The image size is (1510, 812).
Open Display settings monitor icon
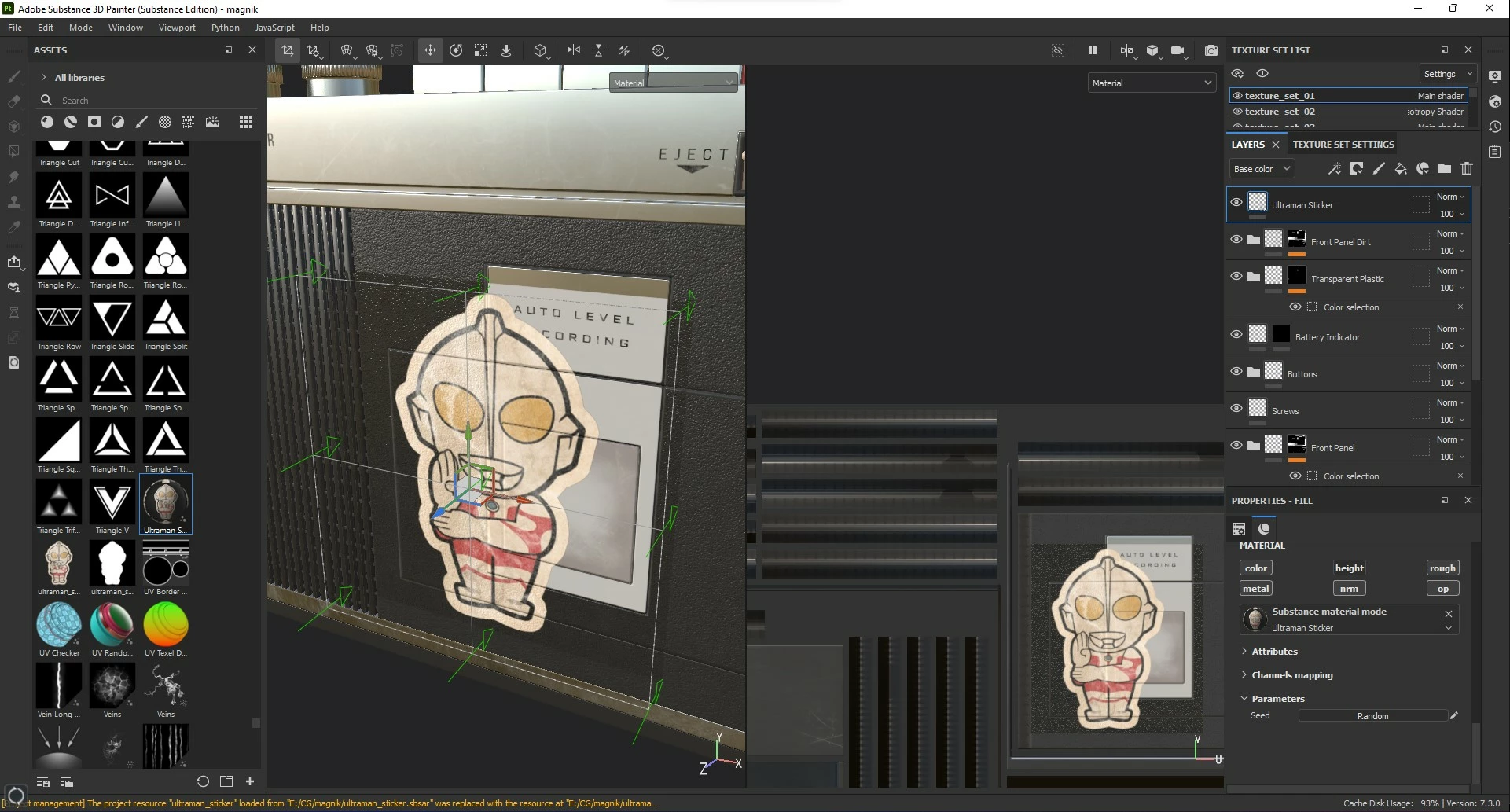coord(1495,76)
